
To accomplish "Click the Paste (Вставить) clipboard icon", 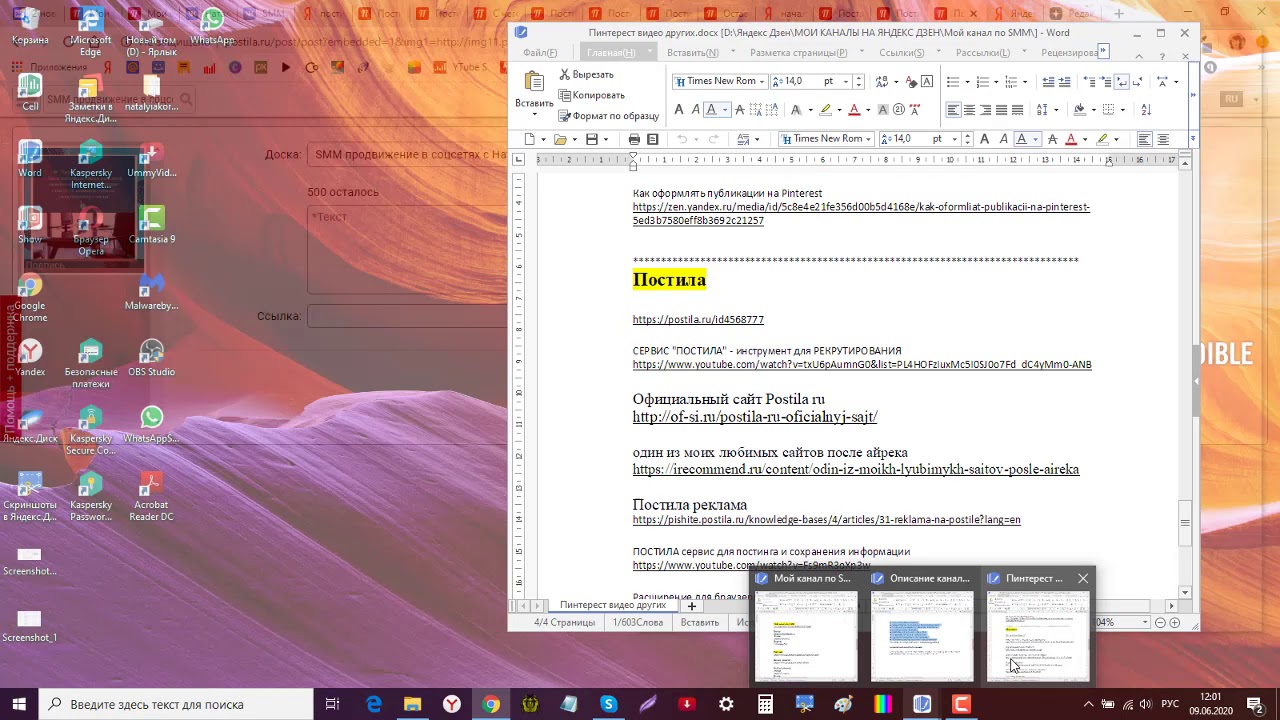I will pyautogui.click(x=534, y=83).
